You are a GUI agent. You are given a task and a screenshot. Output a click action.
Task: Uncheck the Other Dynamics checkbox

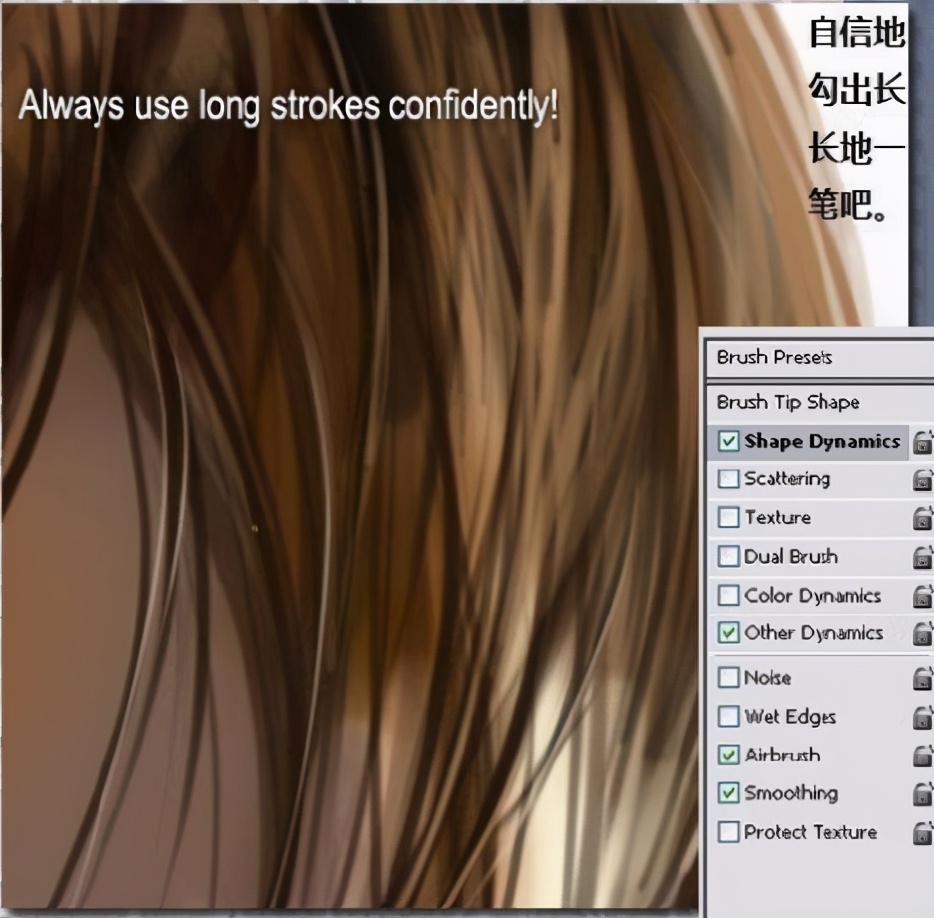728,632
